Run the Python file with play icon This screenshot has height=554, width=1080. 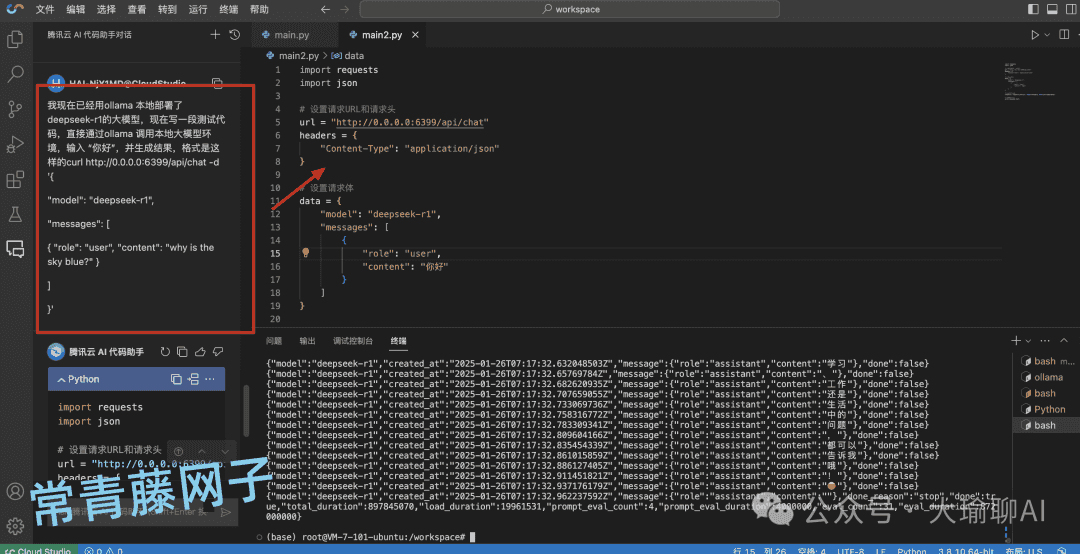[1035, 34]
